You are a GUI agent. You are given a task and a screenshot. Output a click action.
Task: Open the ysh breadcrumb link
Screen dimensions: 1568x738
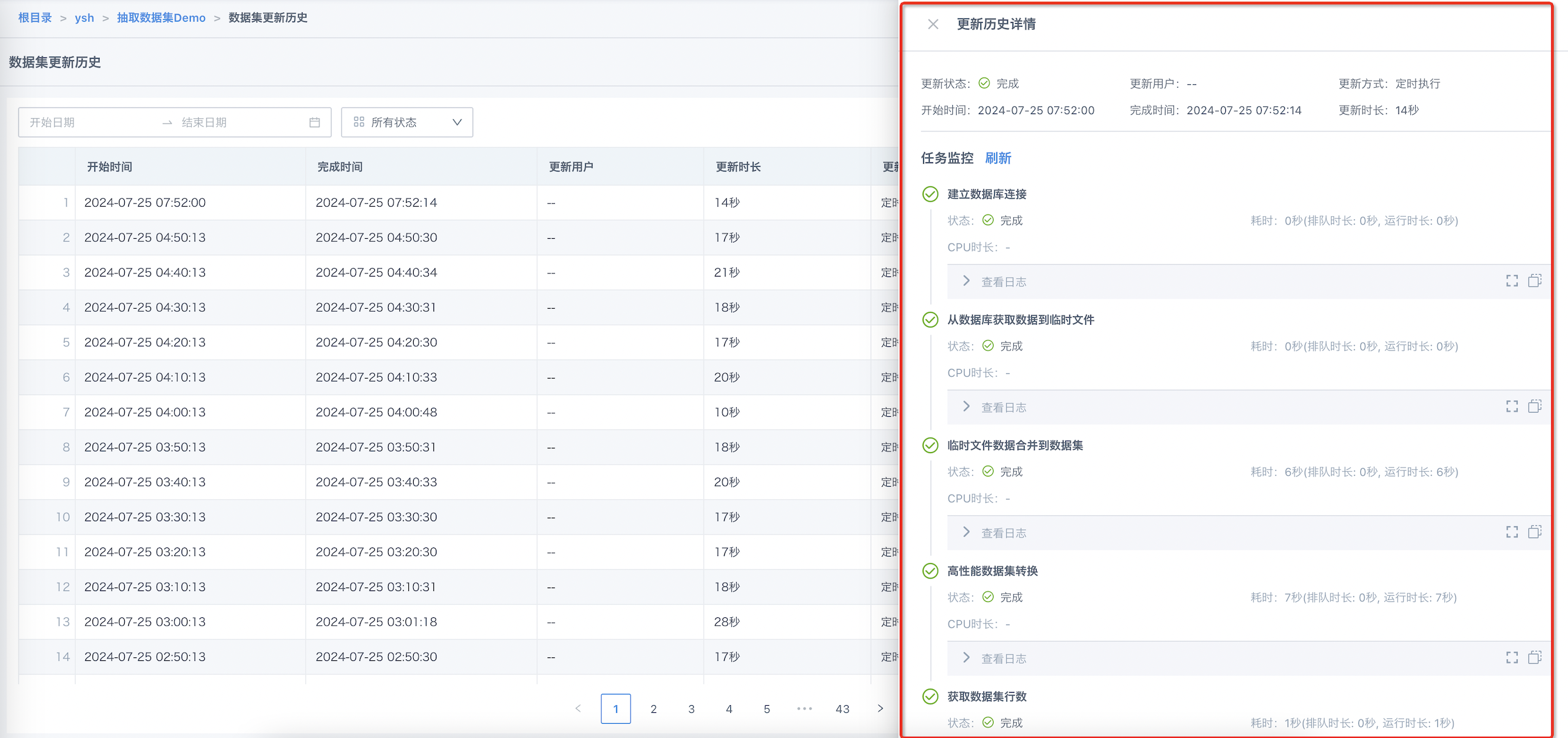click(x=84, y=18)
